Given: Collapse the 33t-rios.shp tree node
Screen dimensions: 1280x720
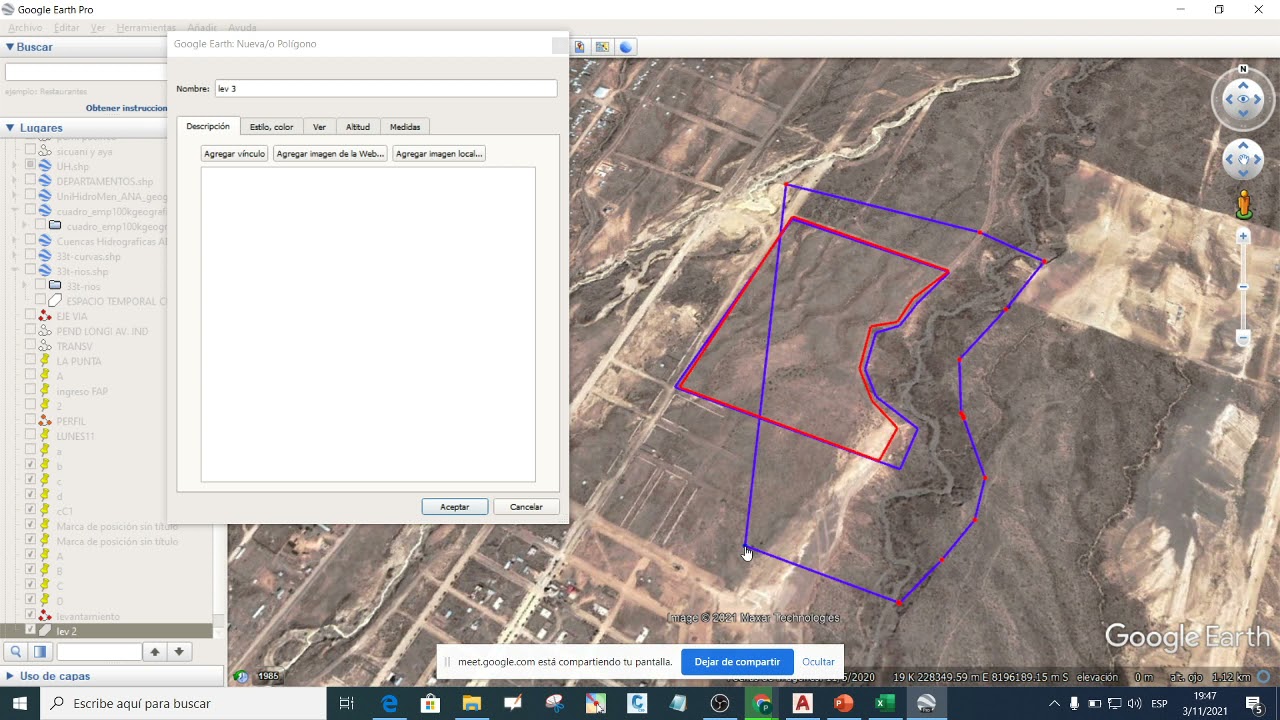Looking at the screenshot, I should click(x=15, y=271).
